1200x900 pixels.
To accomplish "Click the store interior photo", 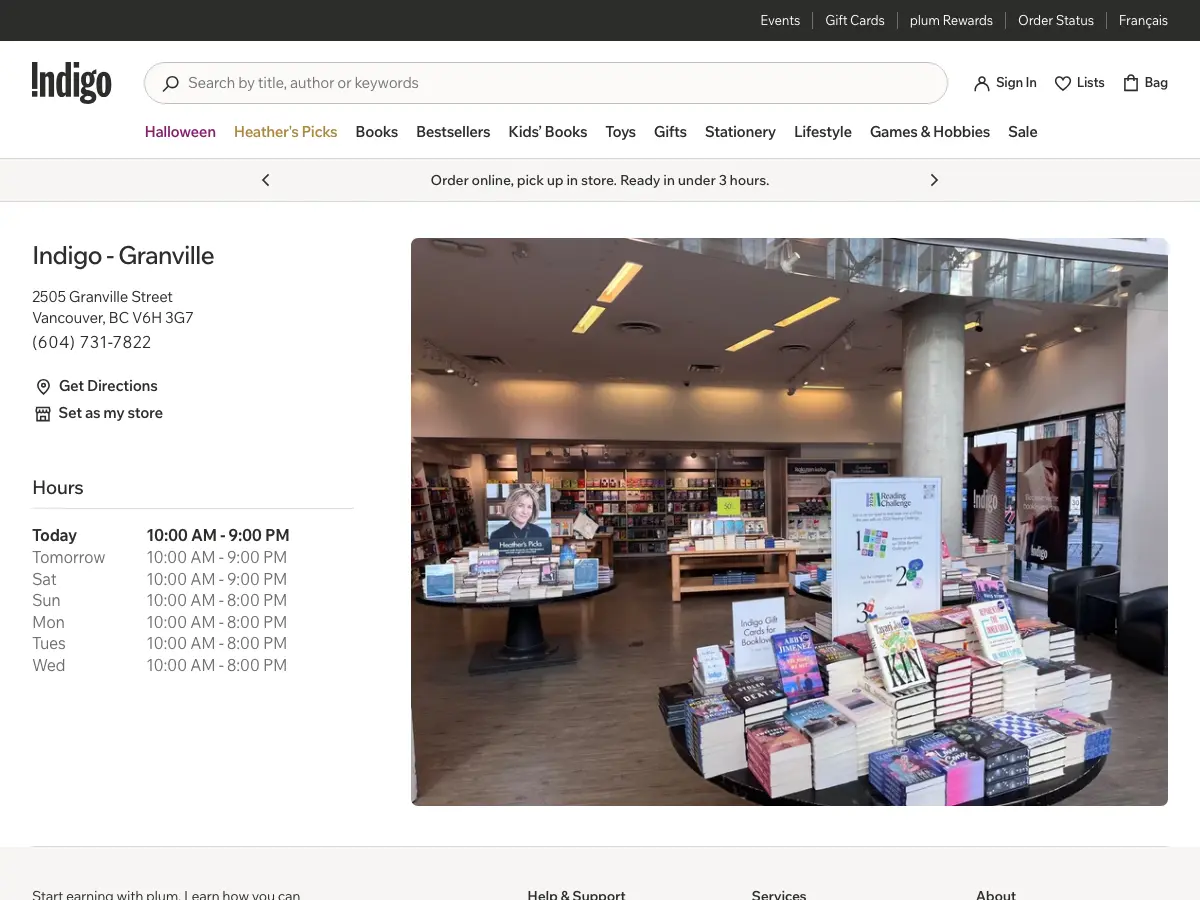I will (789, 522).
